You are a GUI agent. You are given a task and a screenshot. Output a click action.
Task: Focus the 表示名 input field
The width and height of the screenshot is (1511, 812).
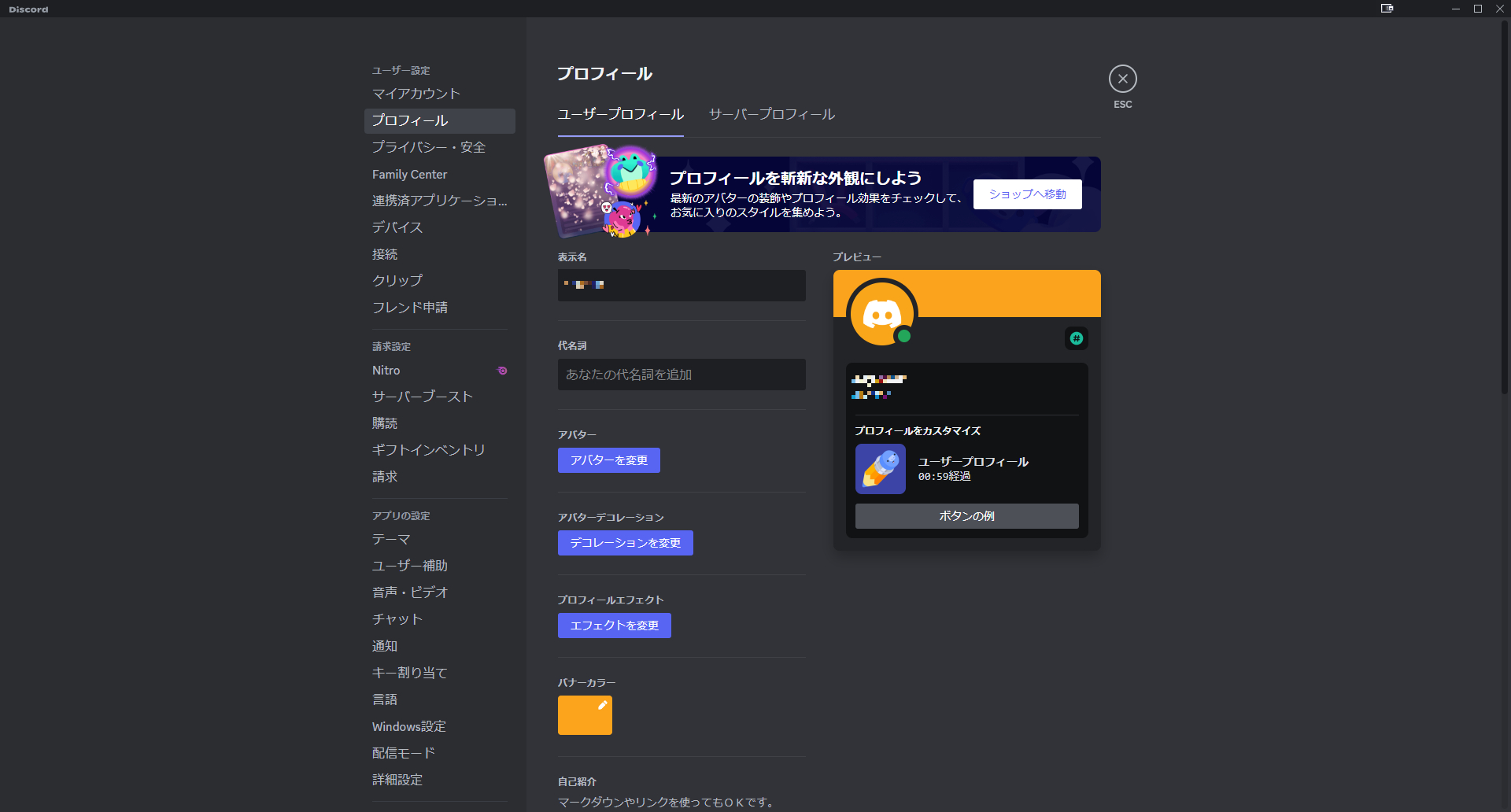pyautogui.click(x=682, y=286)
